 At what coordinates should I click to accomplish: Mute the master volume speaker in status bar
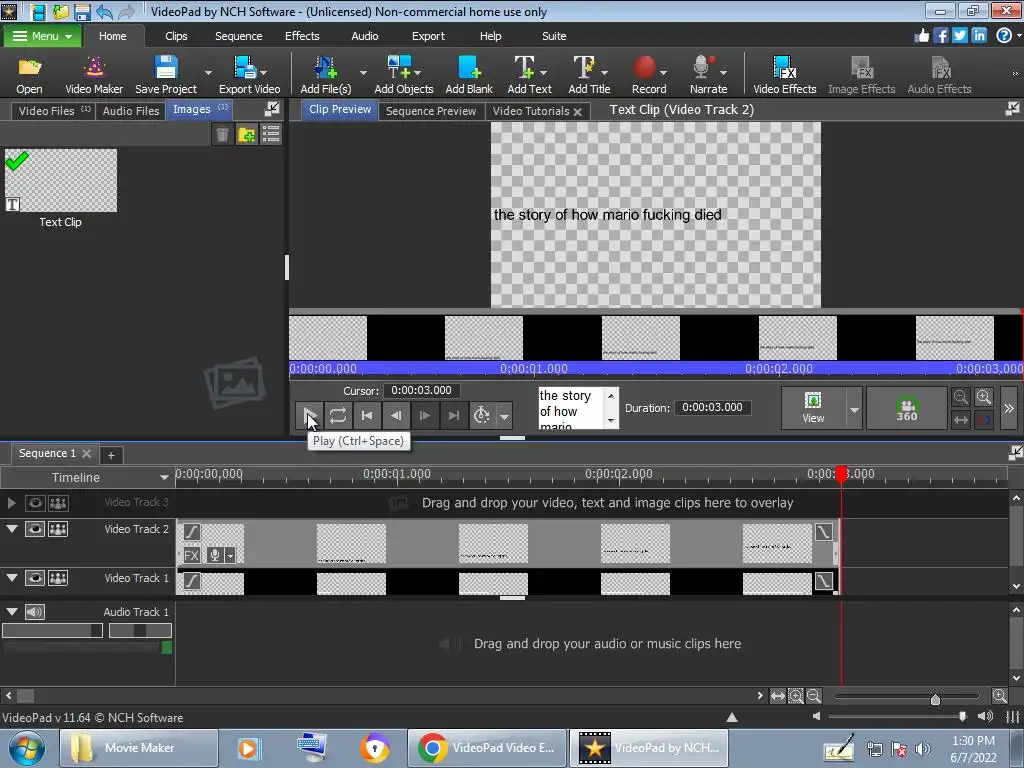(816, 716)
